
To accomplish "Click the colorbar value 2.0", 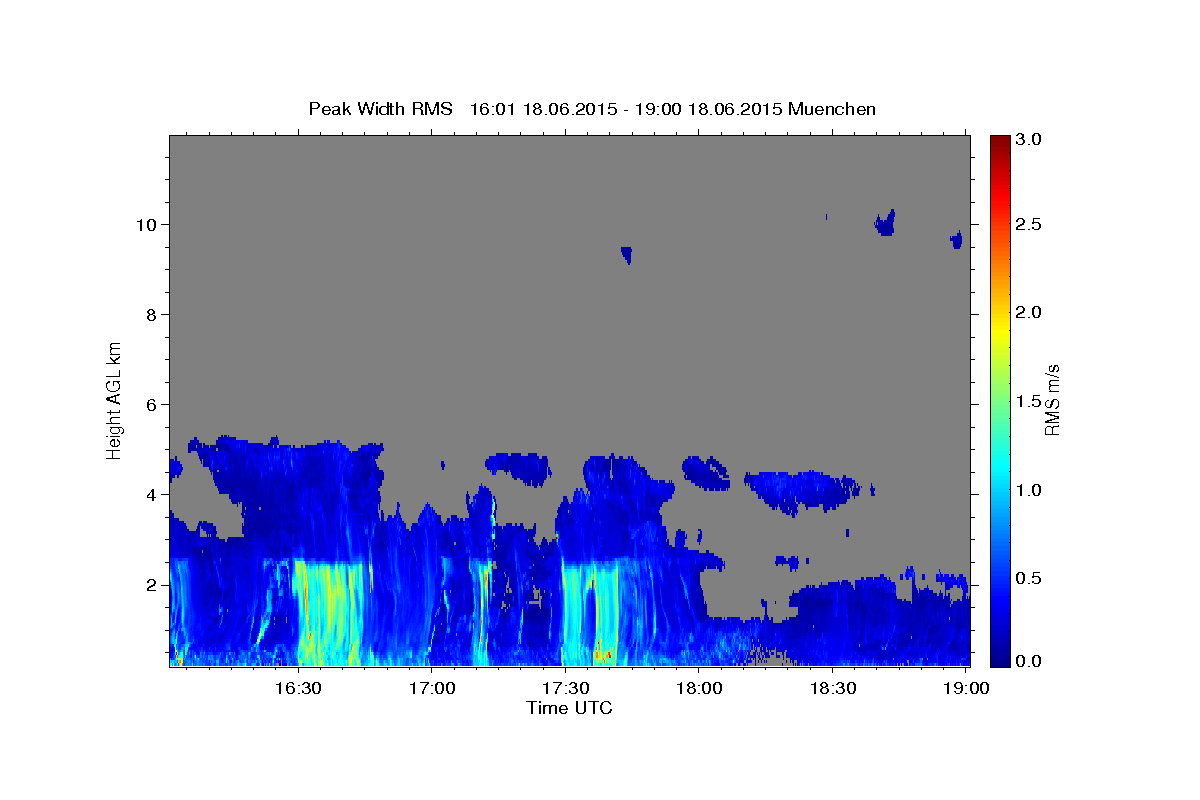I will [1031, 312].
